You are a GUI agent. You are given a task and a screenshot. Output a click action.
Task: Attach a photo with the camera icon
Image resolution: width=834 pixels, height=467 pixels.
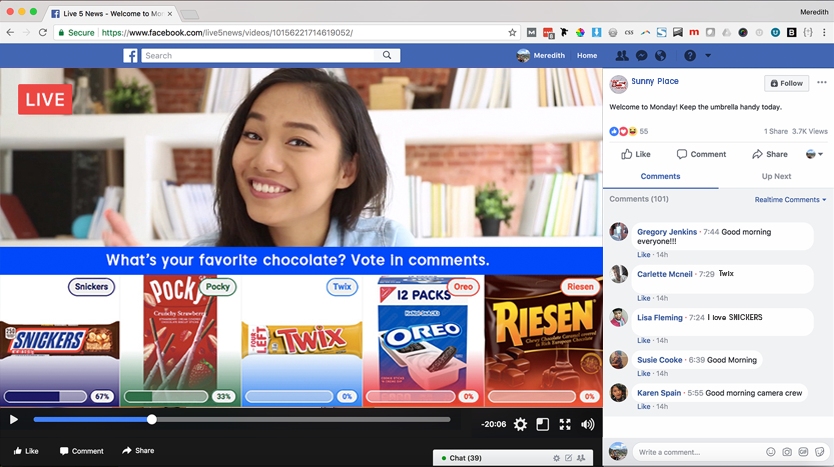[787, 452]
